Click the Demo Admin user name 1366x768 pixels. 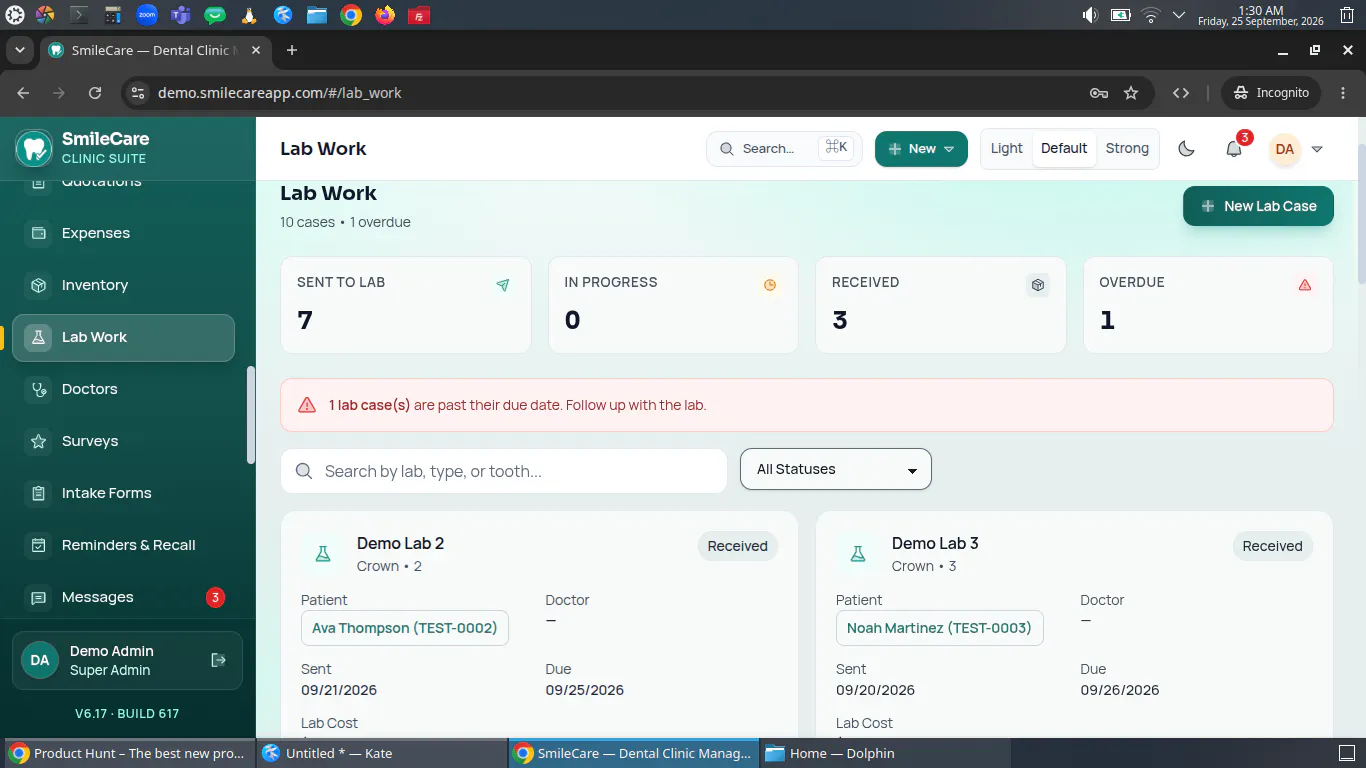tap(112, 651)
